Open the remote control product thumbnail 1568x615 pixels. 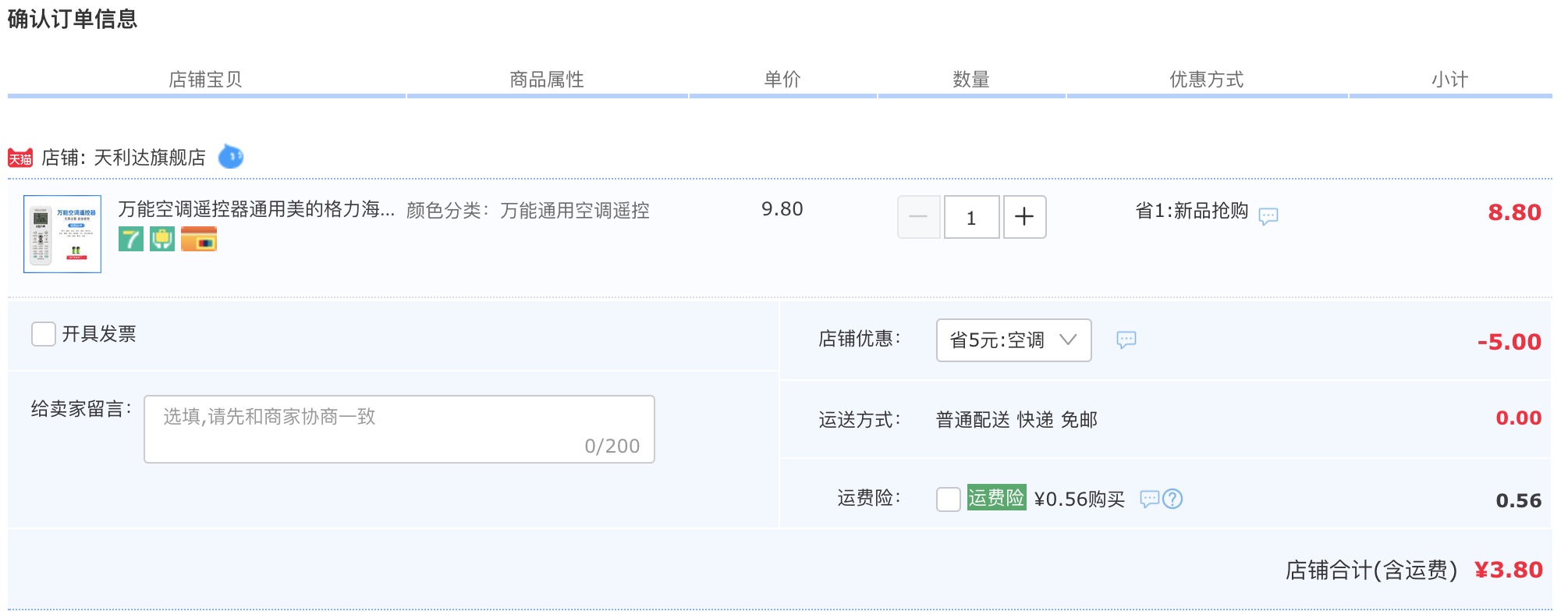point(62,234)
